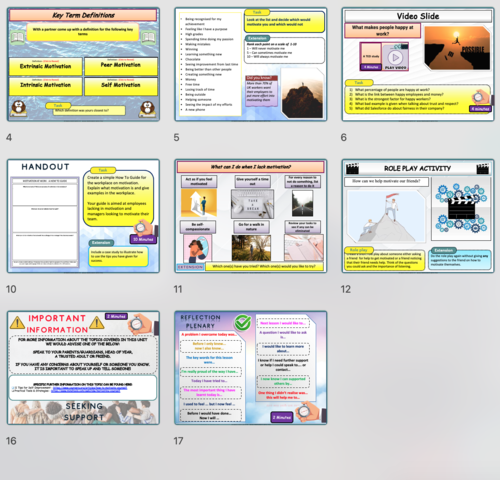Click the left clapperboard icon on slide 12
Viewport: 500px width, 480px height.
tap(352, 168)
